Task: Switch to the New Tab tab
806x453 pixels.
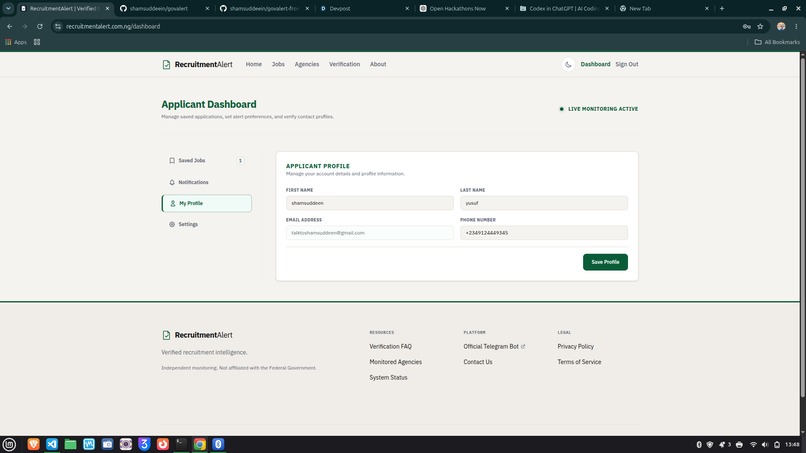Action: 664,8
